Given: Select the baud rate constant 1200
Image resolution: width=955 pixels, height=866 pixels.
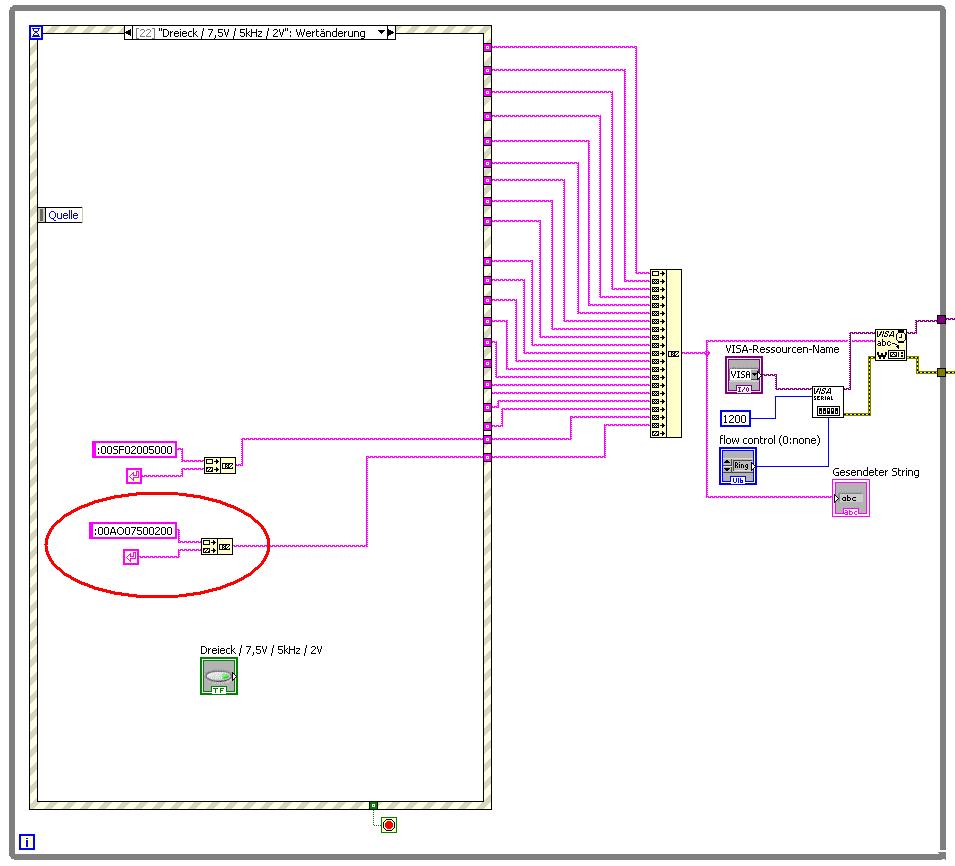Looking at the screenshot, I should pyautogui.click(x=735, y=418).
